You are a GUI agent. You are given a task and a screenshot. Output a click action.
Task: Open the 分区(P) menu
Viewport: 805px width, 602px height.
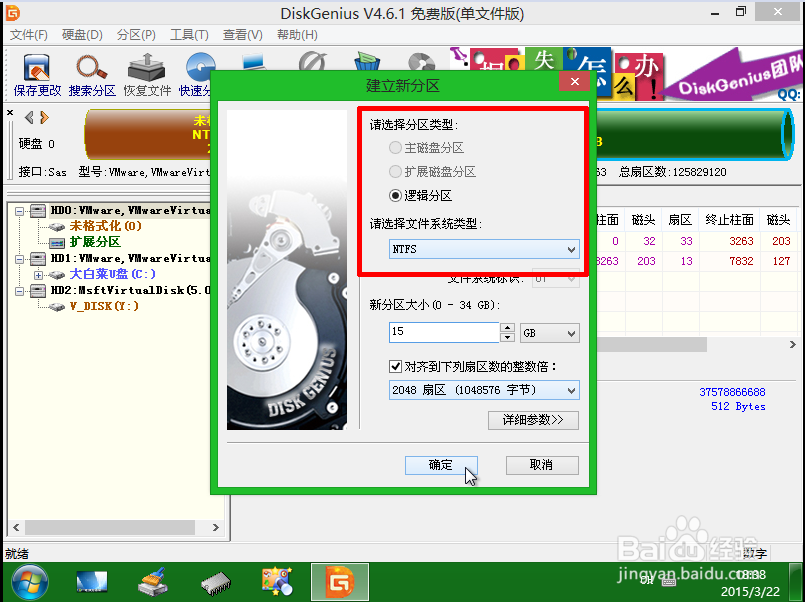tap(136, 35)
